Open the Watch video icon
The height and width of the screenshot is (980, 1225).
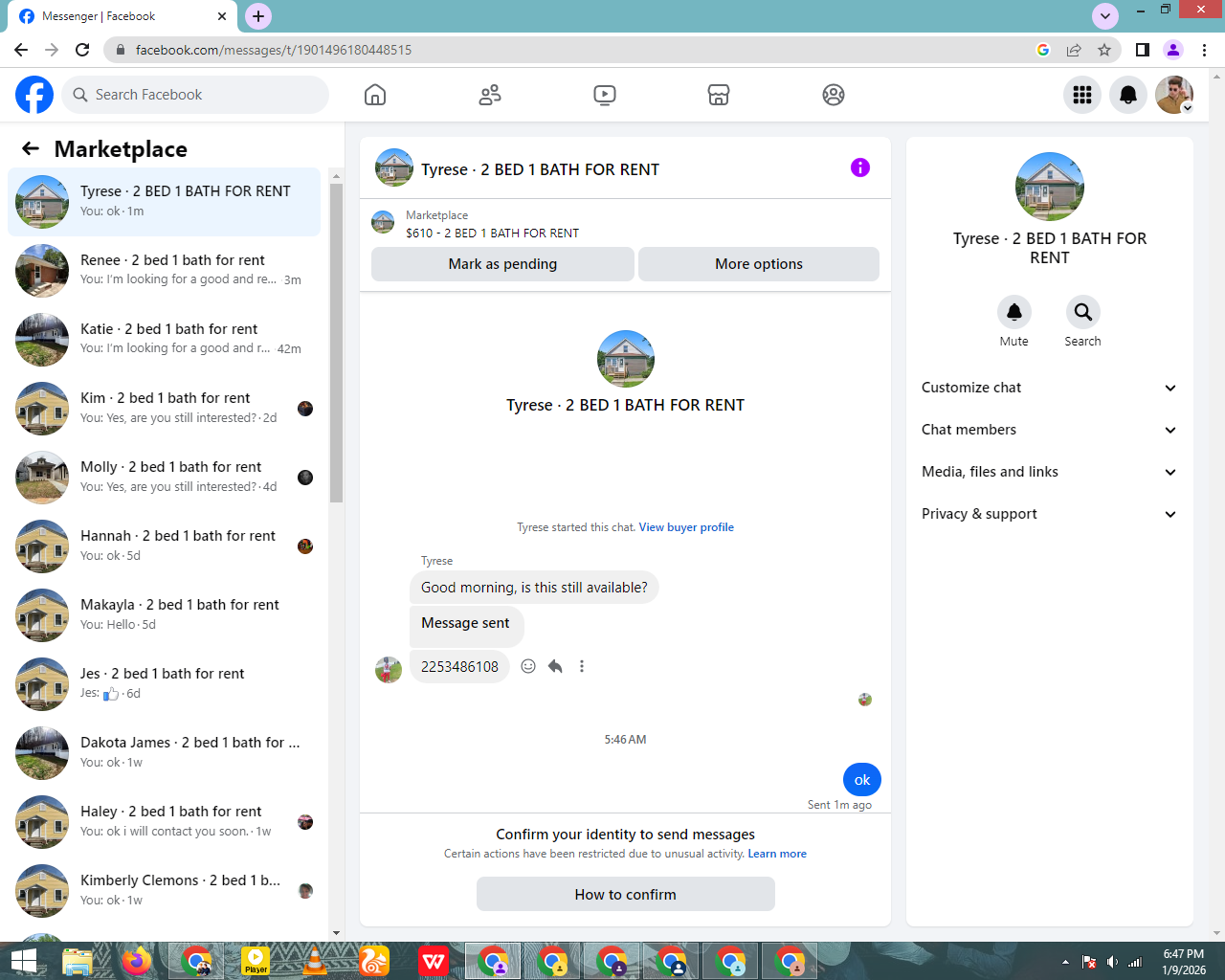(605, 95)
